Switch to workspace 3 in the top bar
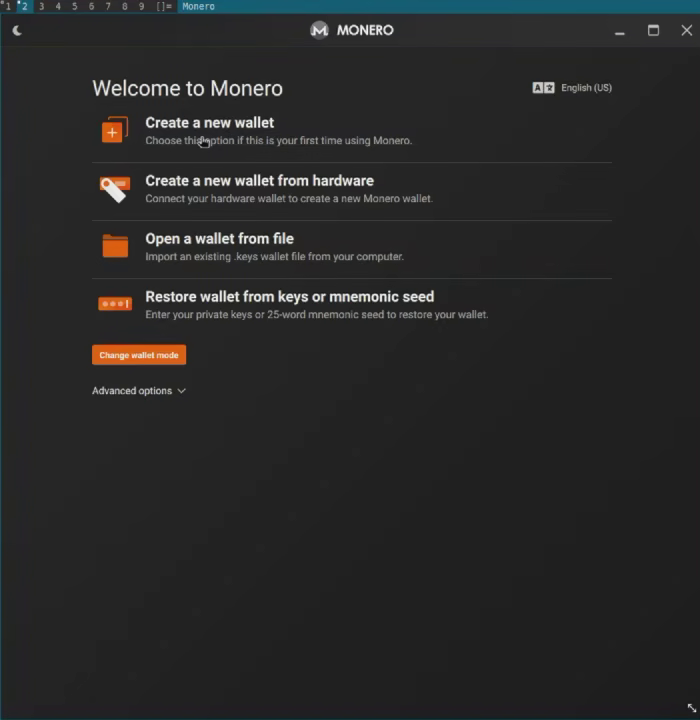700x720 pixels. point(41,6)
